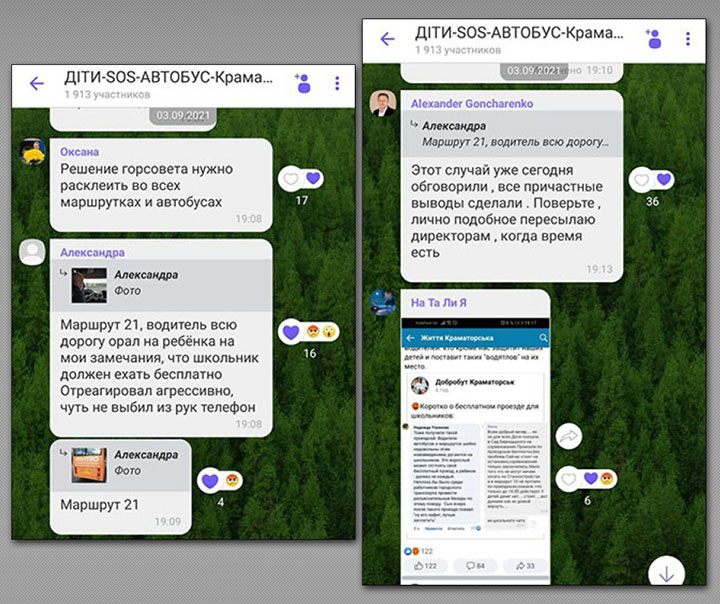Viewport: 720px width, 604px height.
Task: Open group info via left chat title
Action: point(168,79)
